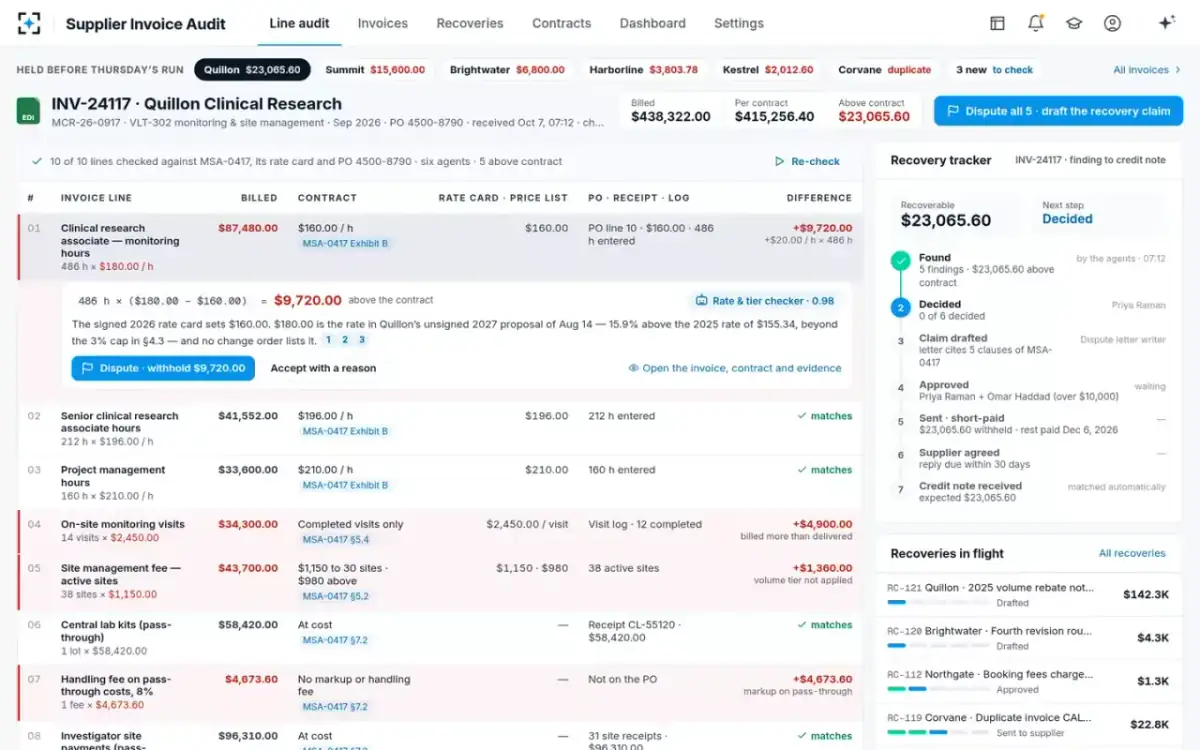Select the Corvane duplicate chip
The image size is (1200, 750).
pos(884,70)
